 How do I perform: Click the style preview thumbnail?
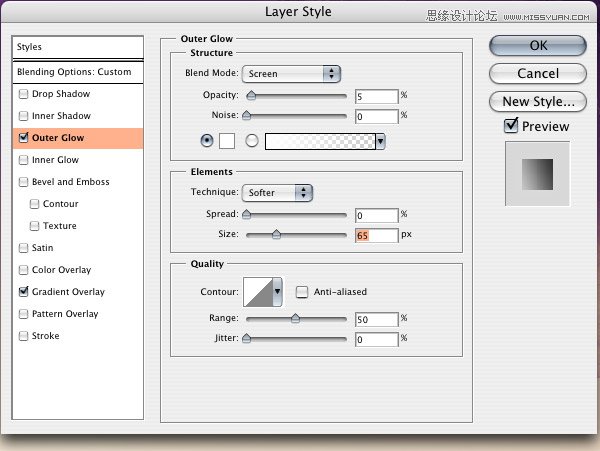(537, 174)
